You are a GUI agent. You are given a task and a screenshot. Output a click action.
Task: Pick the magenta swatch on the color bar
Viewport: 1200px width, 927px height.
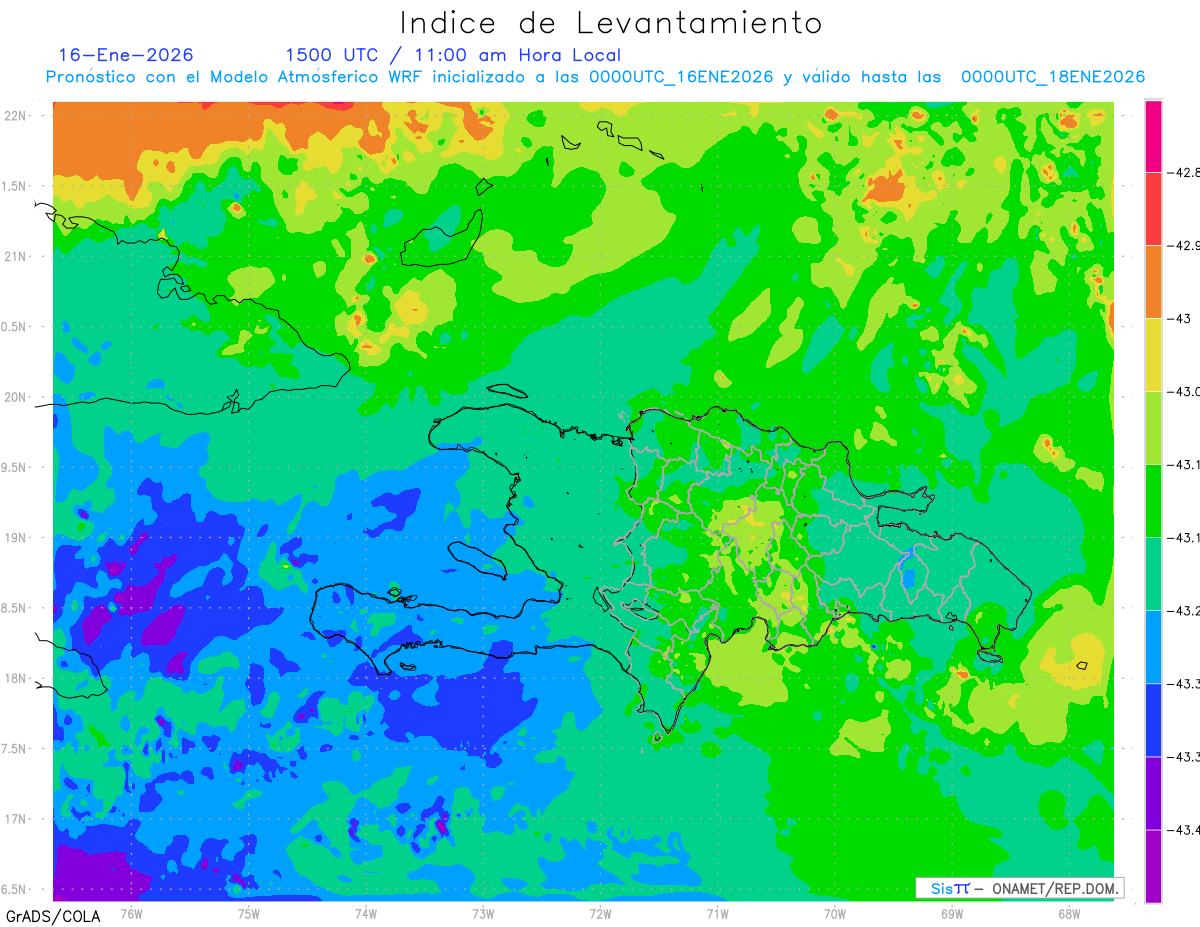(x=1153, y=136)
